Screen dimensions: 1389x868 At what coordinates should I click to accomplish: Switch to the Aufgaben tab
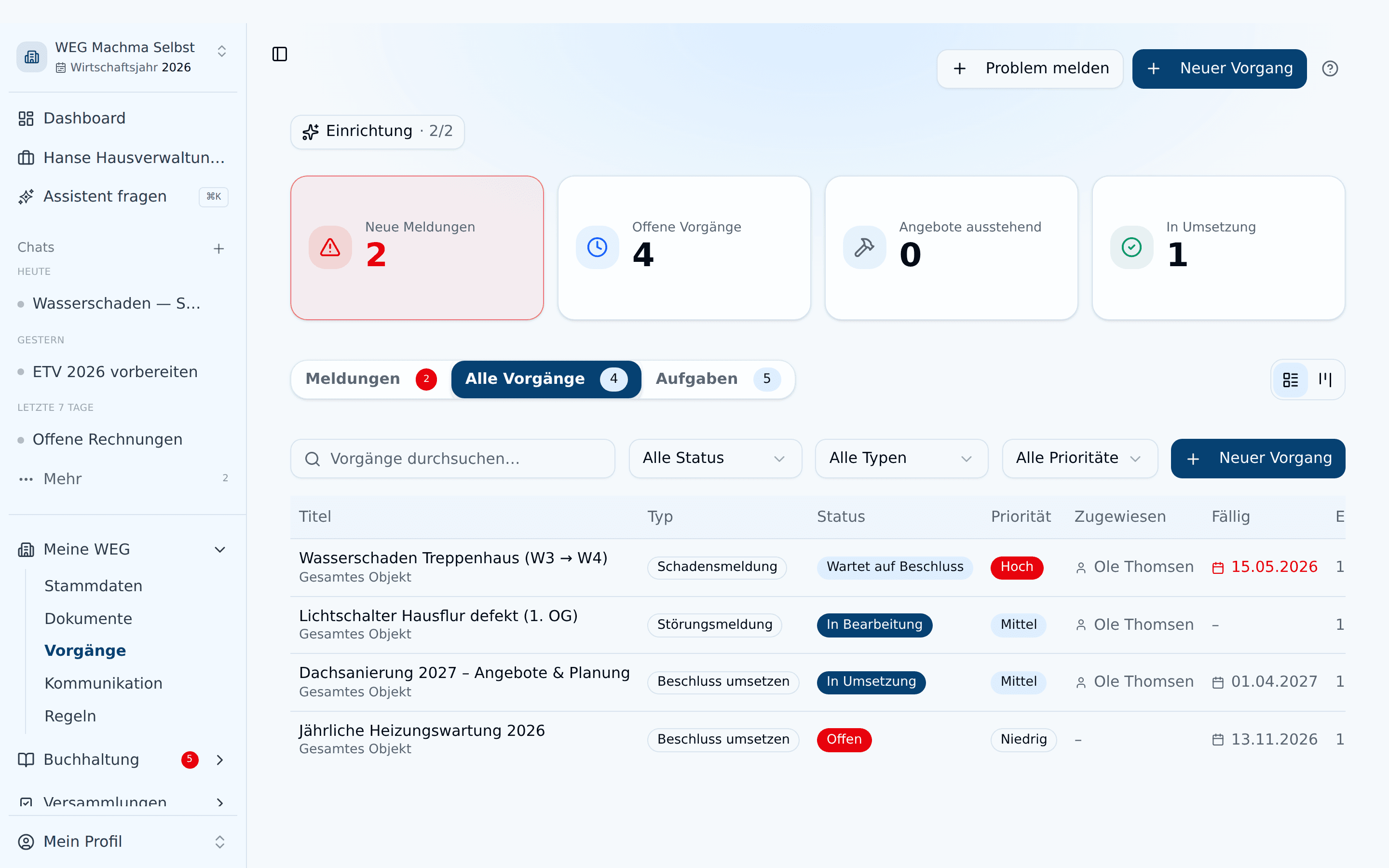click(x=718, y=379)
